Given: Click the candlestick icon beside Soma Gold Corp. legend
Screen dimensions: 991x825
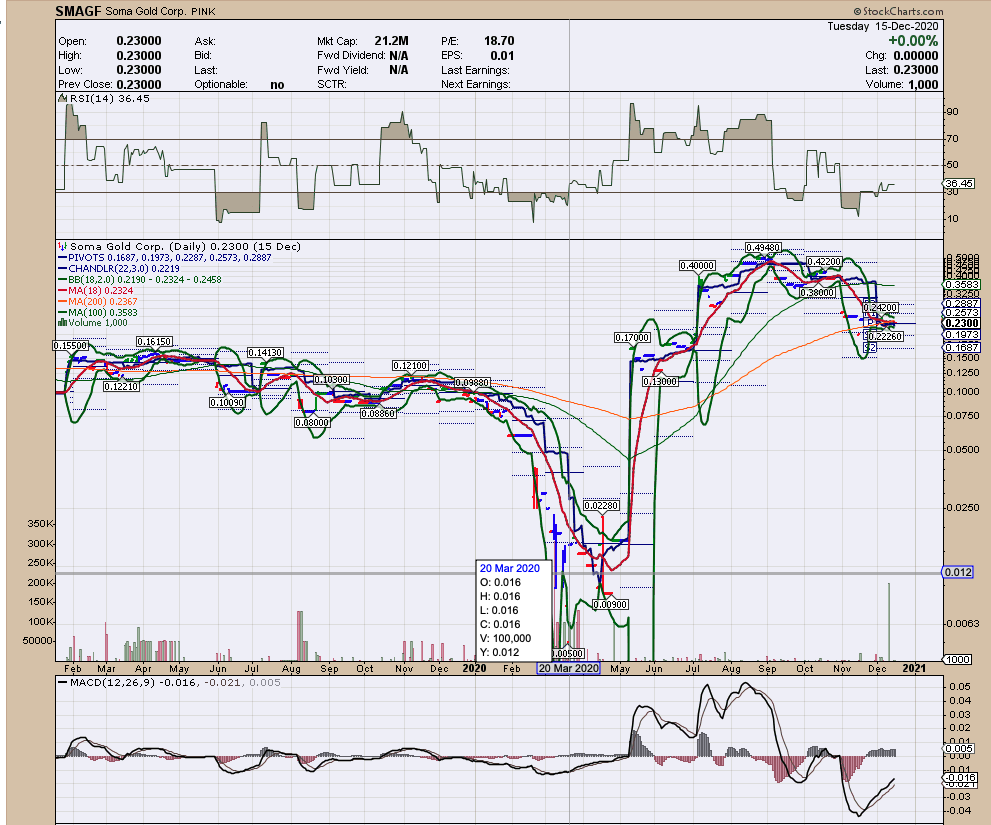Looking at the screenshot, I should tap(62, 246).
